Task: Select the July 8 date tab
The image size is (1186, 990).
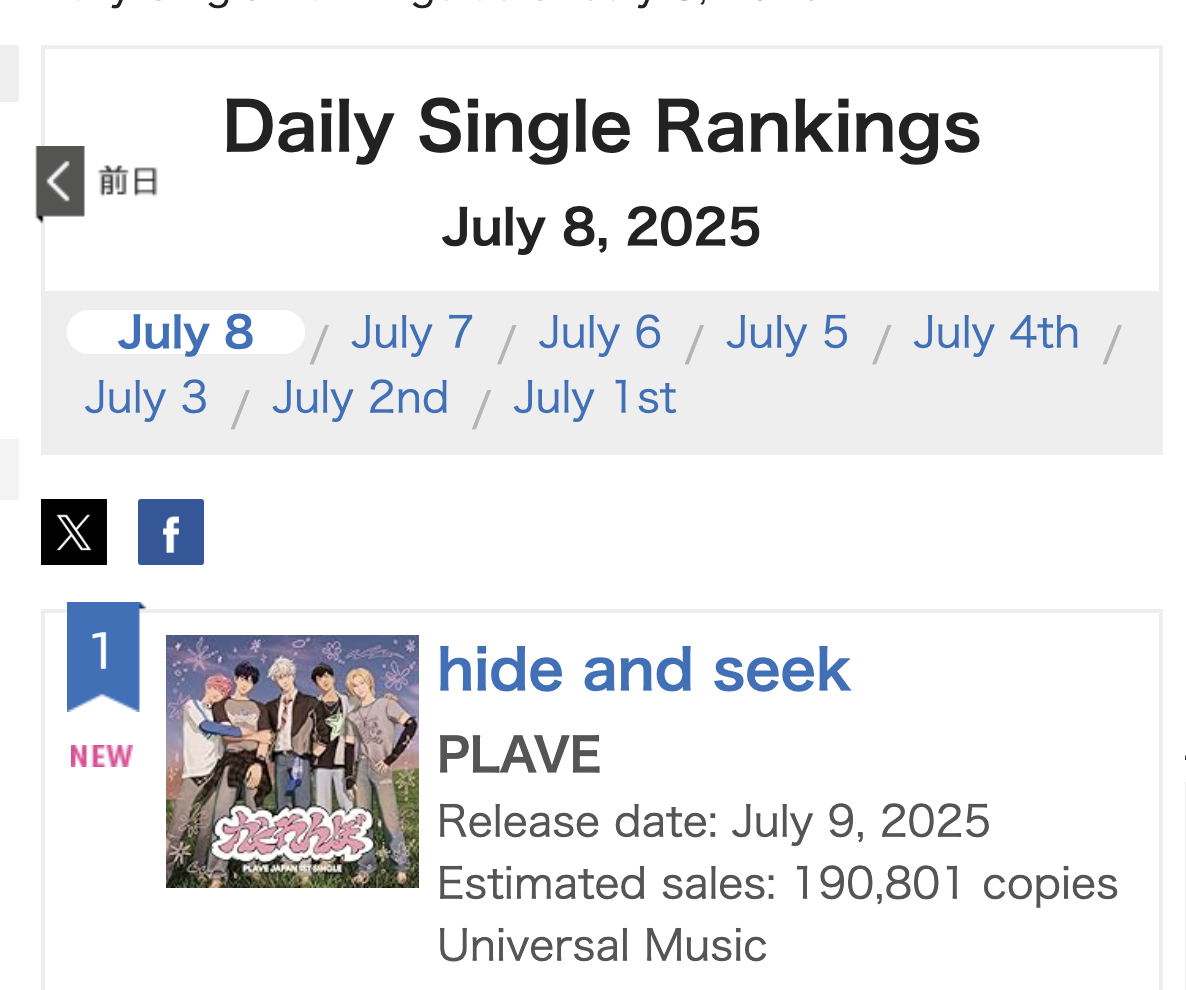Action: coord(186,333)
